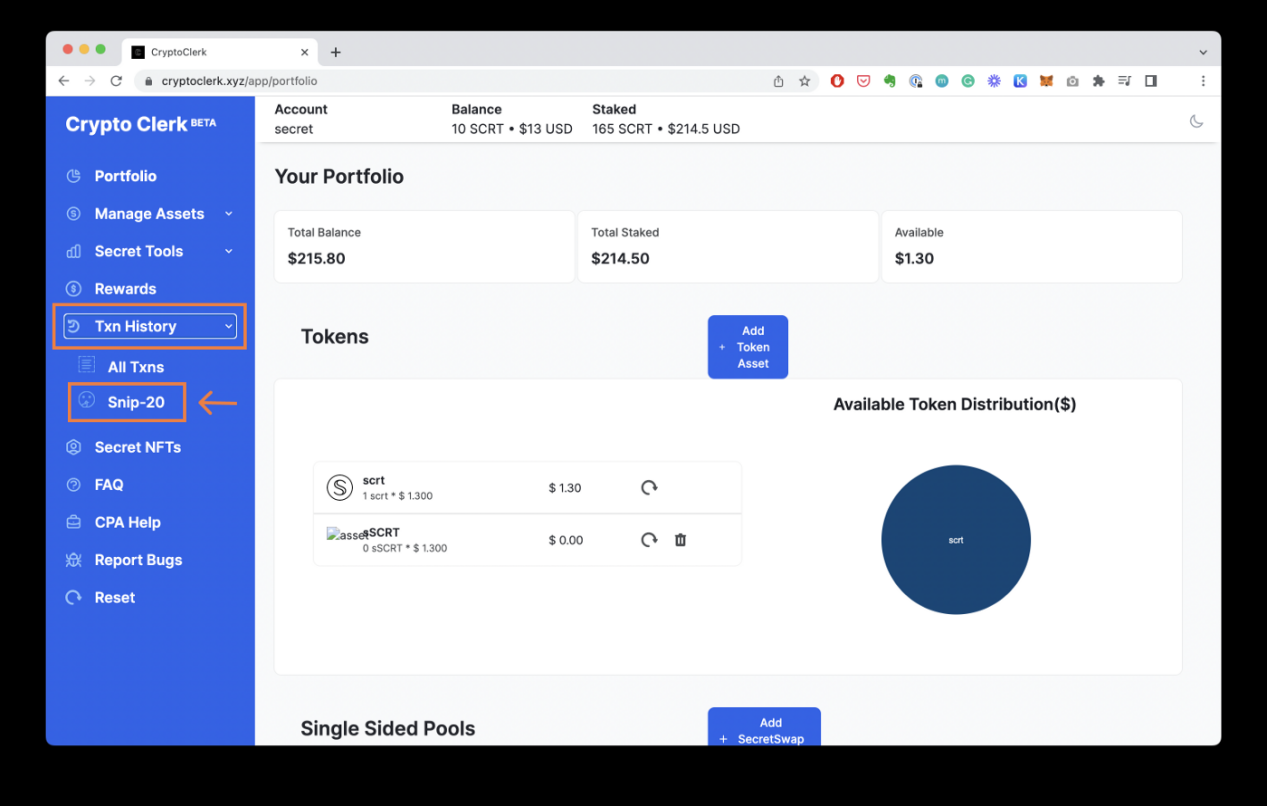The width and height of the screenshot is (1267, 806).
Task: Select the Portfolio pie chart icon
Action: [74, 176]
